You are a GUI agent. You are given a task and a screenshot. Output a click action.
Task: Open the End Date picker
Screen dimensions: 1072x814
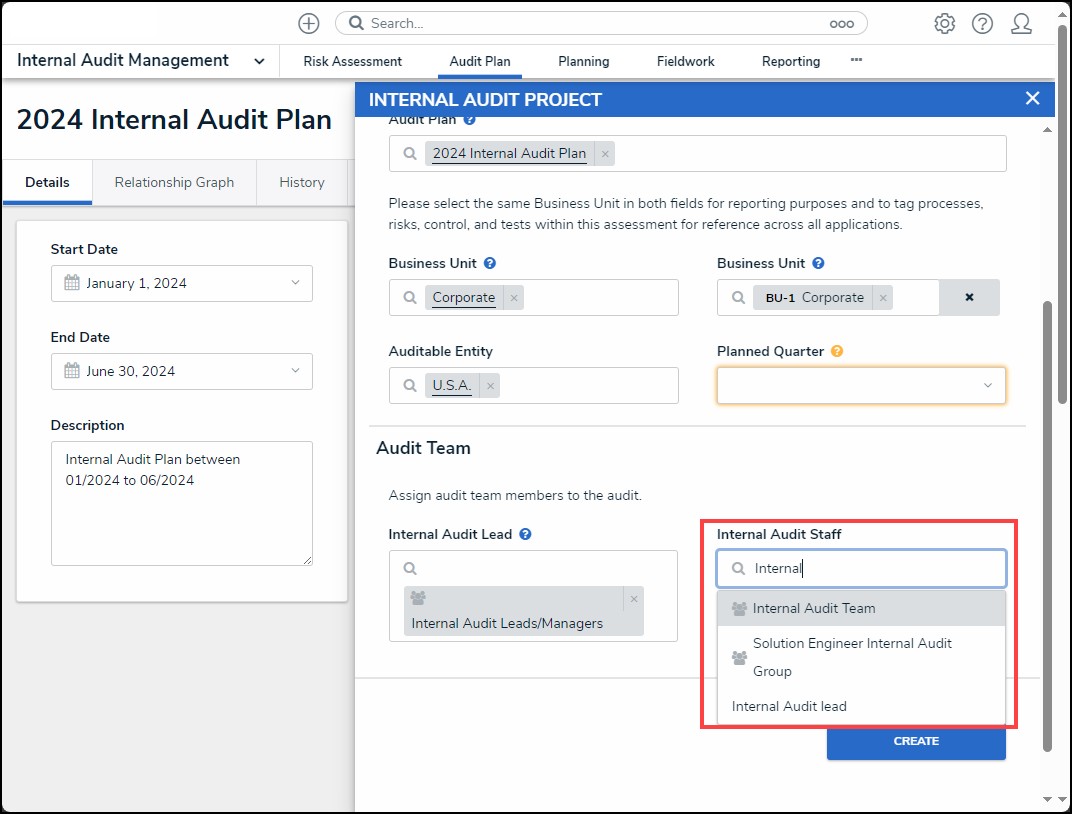coord(182,371)
